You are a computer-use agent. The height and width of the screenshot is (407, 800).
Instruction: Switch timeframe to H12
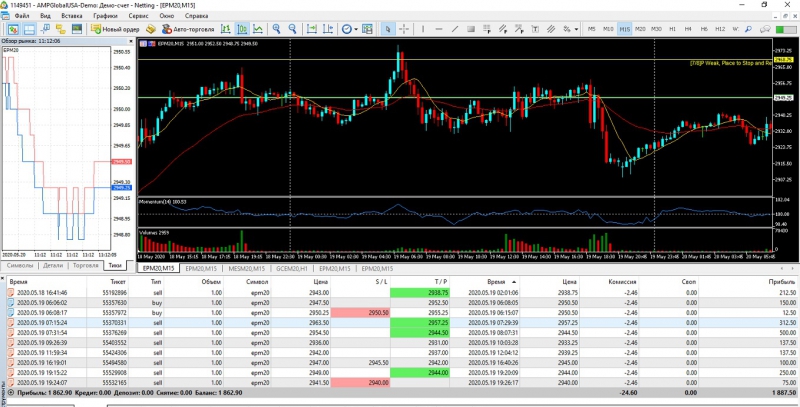(x=720, y=29)
